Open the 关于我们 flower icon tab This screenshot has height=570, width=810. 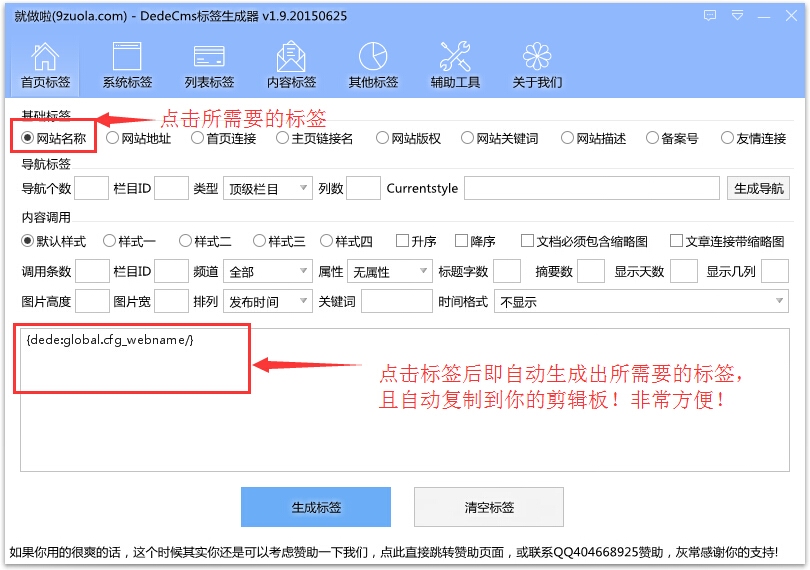pyautogui.click(x=537, y=66)
